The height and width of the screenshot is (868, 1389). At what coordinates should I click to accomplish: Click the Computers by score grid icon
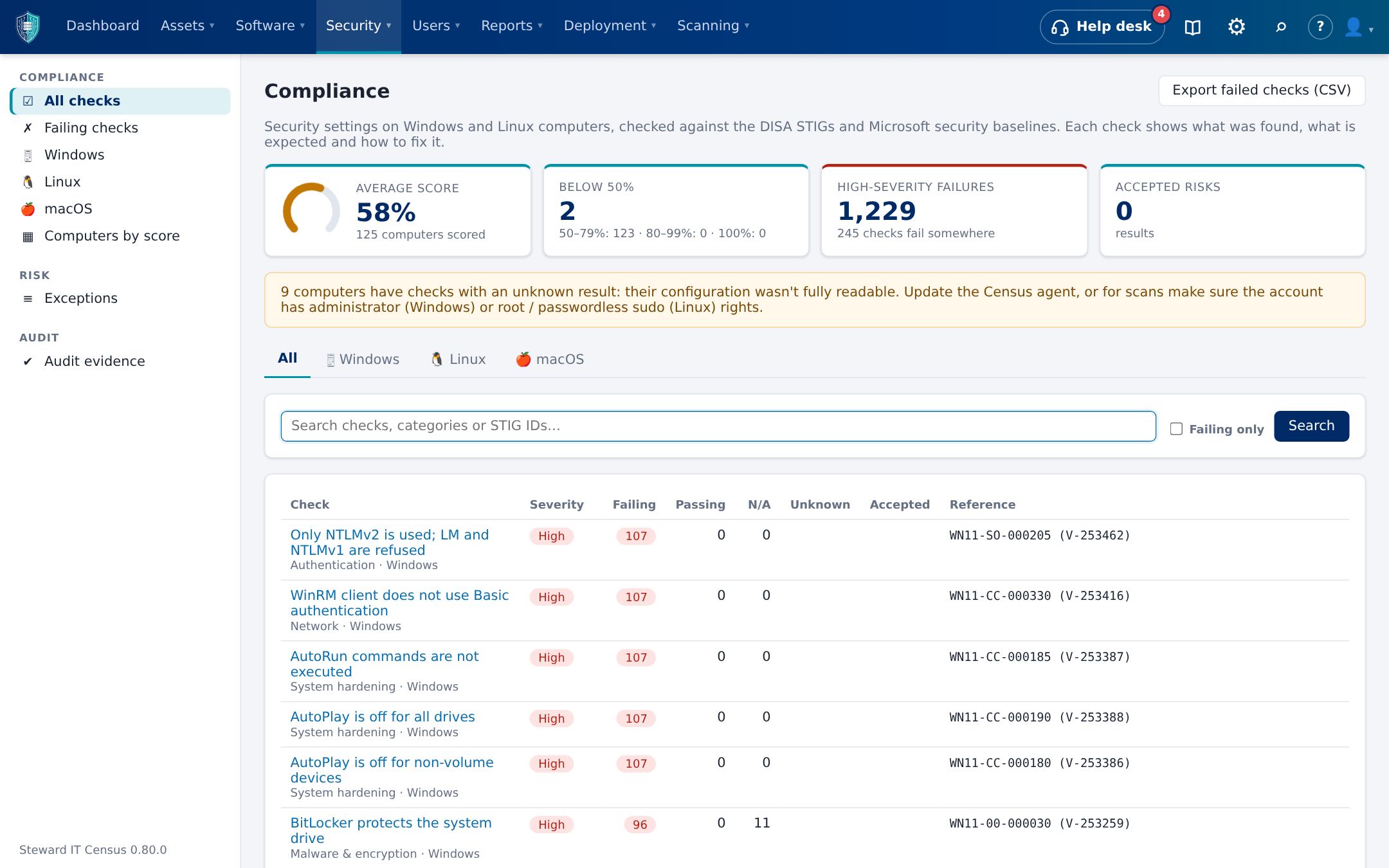(x=28, y=236)
